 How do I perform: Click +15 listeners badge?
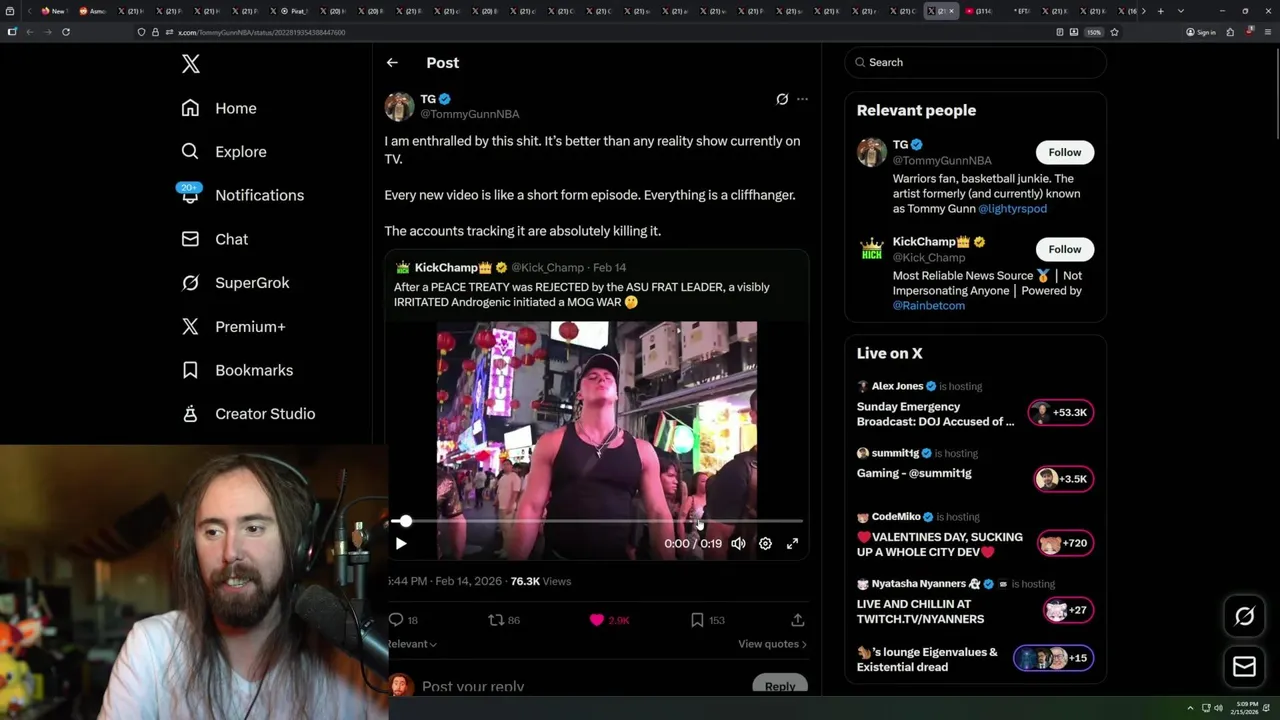pos(1053,658)
